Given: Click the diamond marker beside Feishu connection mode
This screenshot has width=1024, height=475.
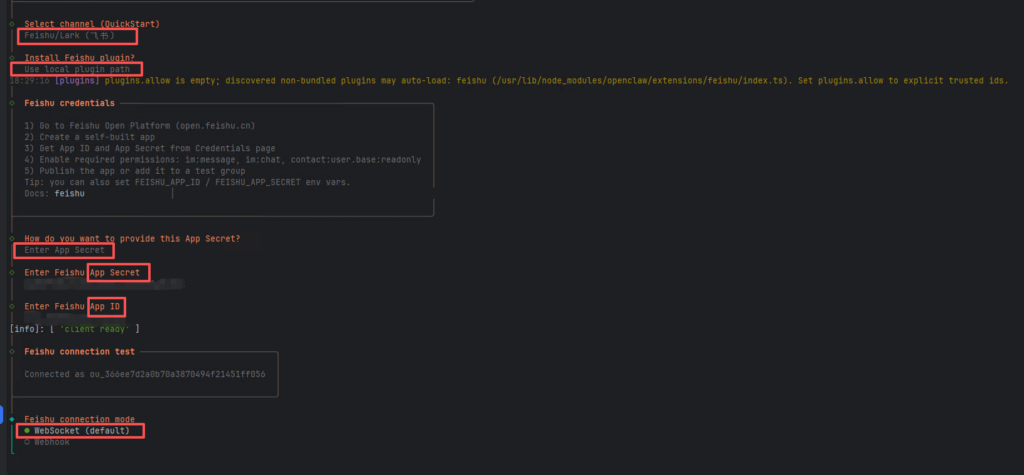Looking at the screenshot, I should (x=11, y=419).
